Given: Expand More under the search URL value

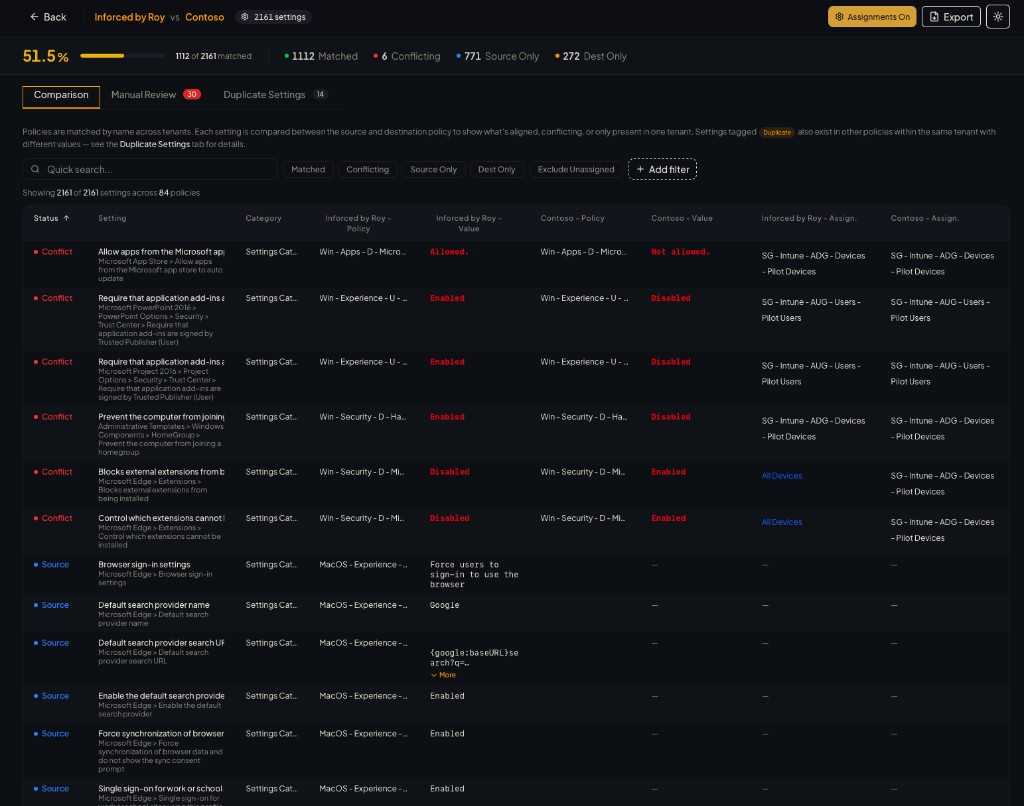Looking at the screenshot, I should 443,675.
